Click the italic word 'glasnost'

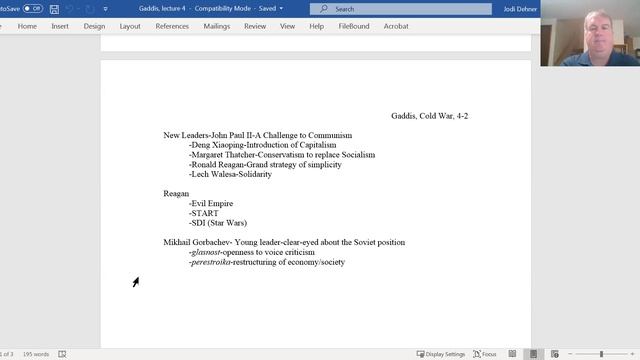point(205,252)
